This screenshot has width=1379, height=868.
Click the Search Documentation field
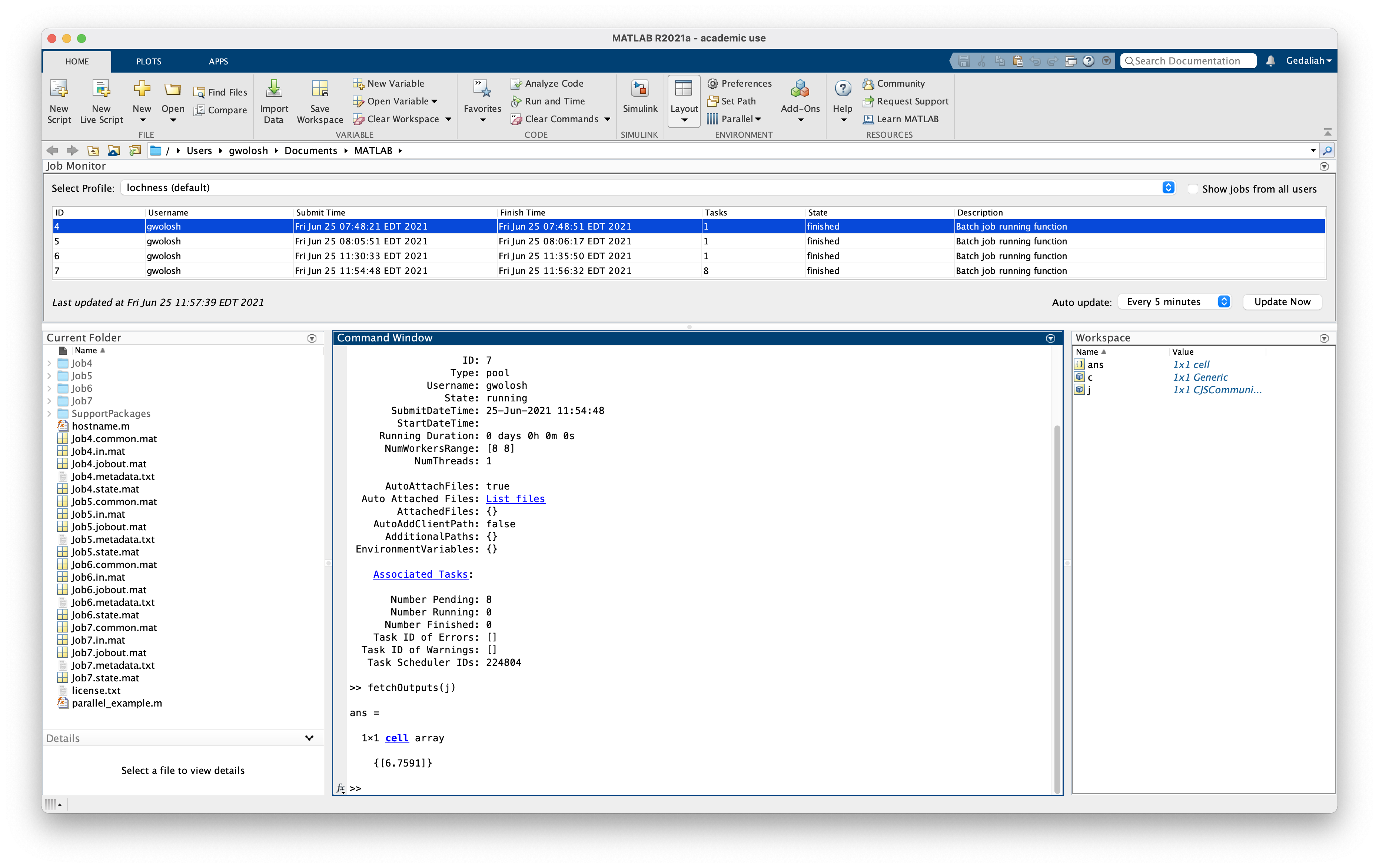click(1188, 61)
